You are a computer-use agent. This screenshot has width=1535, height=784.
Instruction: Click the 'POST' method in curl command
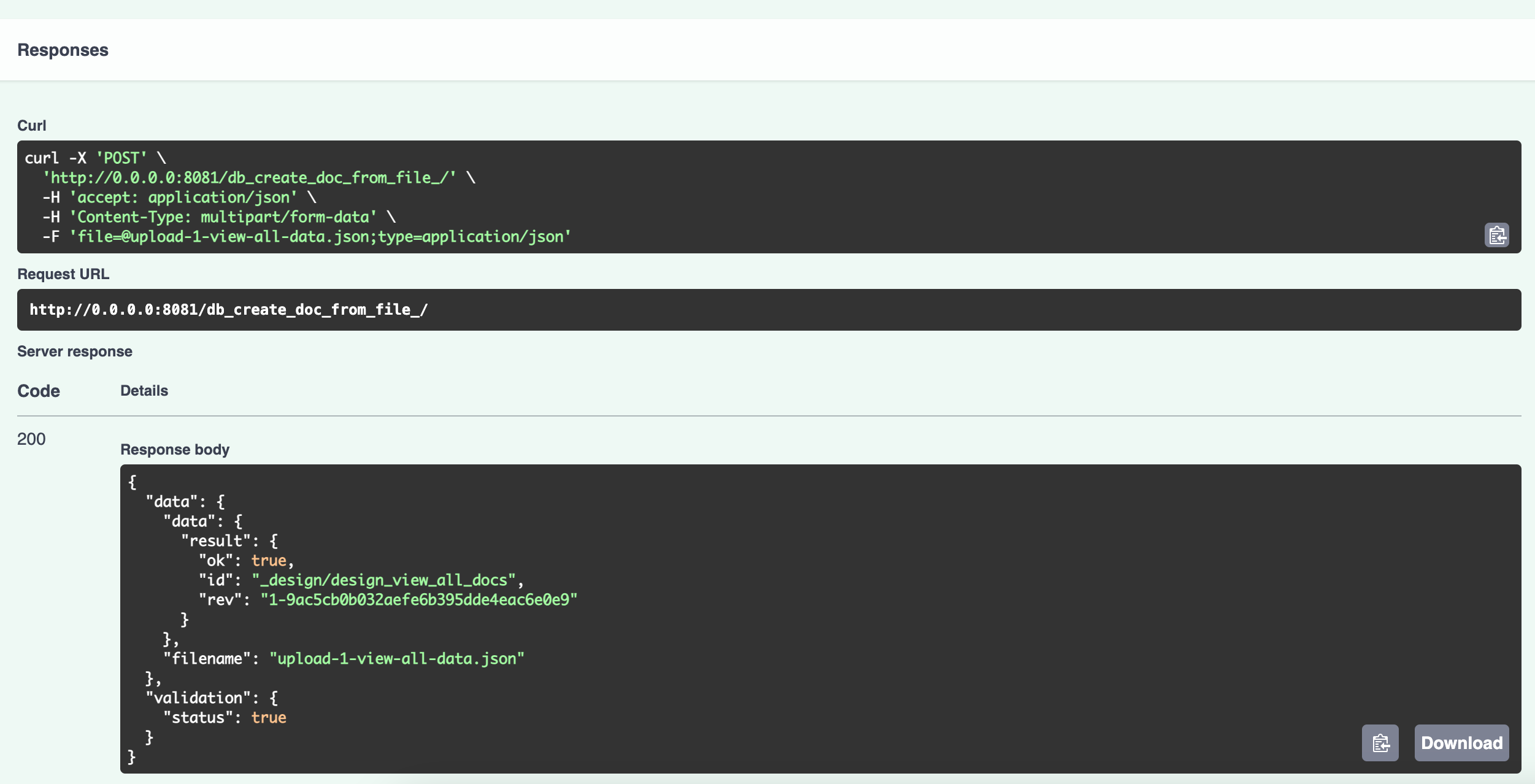(x=121, y=158)
